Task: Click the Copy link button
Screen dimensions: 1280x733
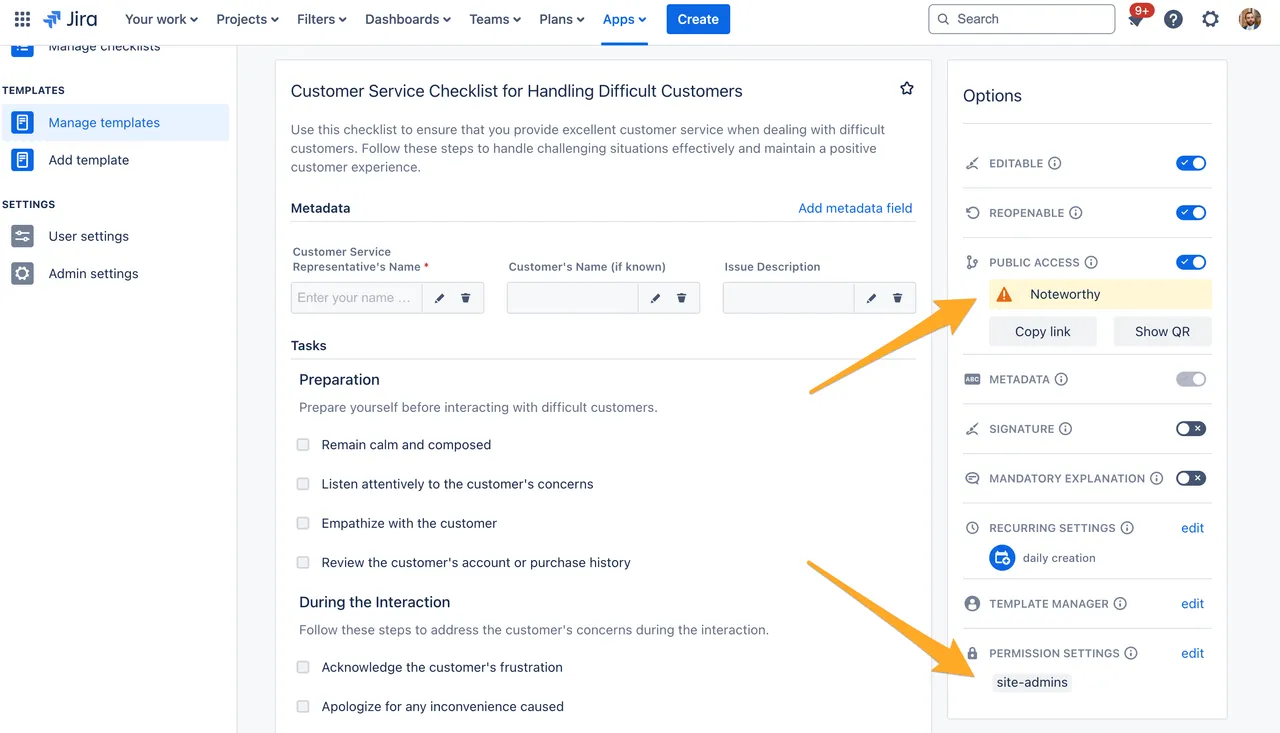Action: tap(1042, 332)
